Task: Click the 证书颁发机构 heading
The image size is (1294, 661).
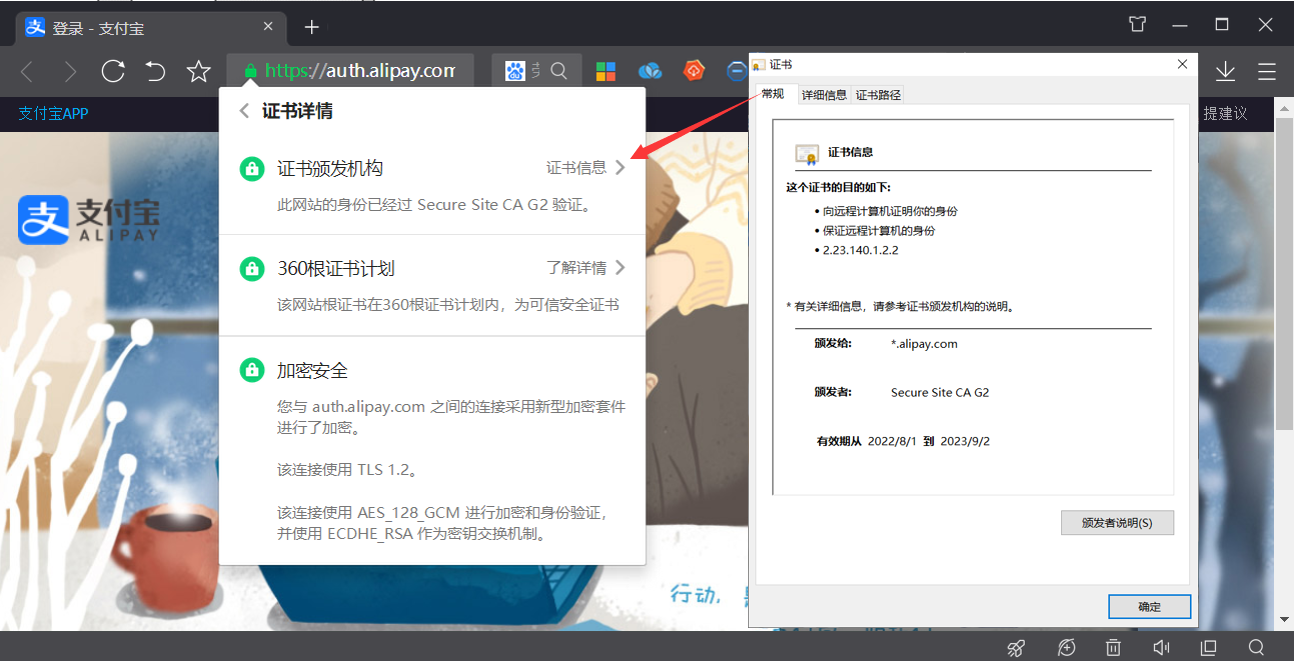Action: pos(330,168)
